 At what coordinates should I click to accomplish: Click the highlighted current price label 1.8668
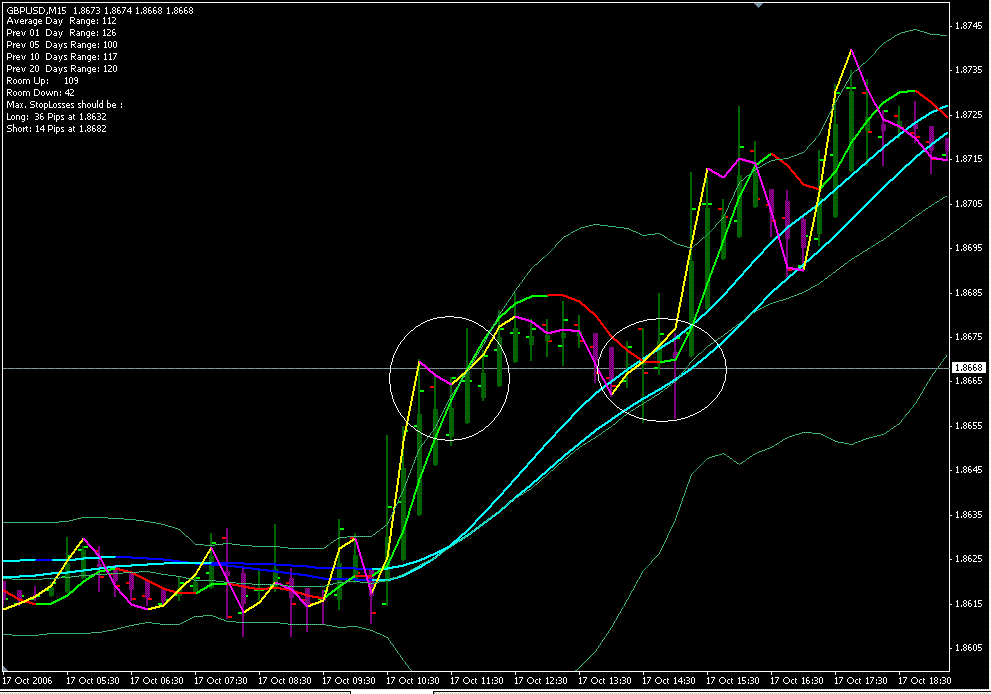pos(969,368)
